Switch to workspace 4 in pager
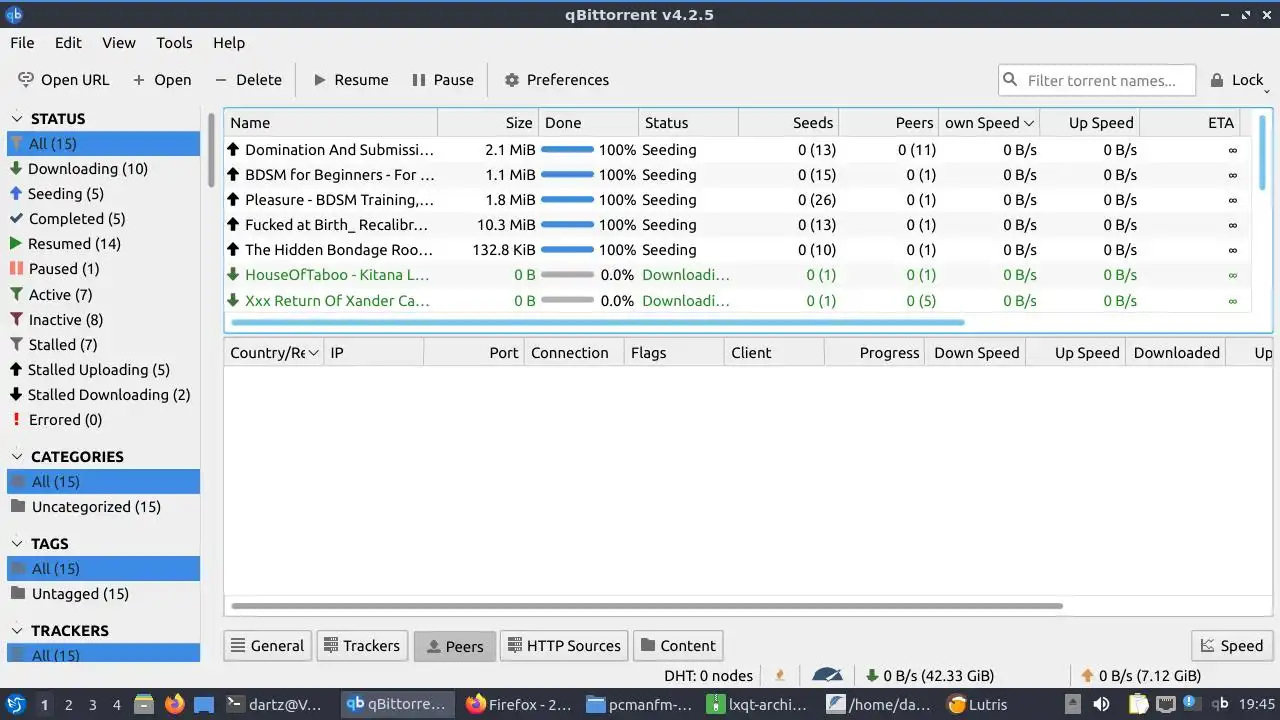 tap(117, 704)
